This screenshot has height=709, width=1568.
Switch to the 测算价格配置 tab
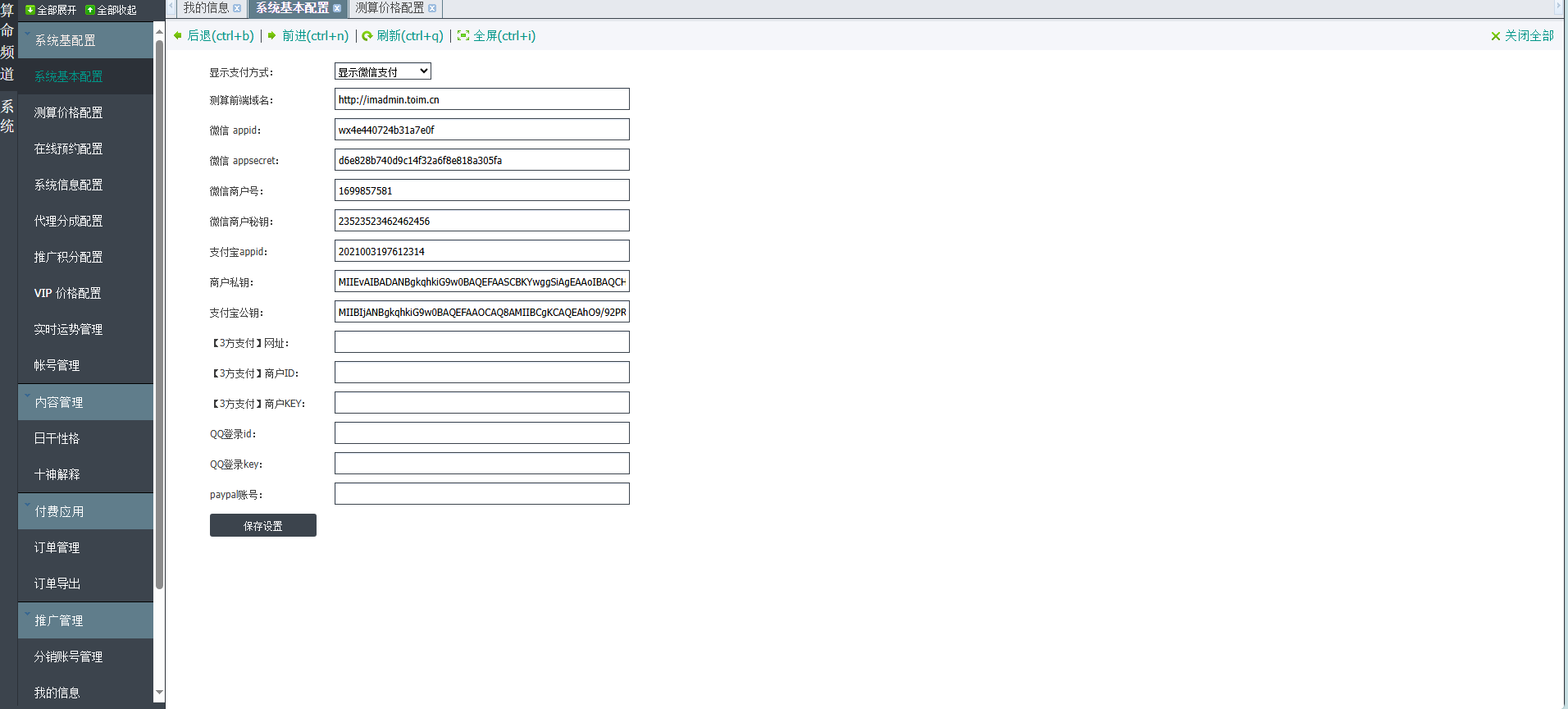(390, 8)
